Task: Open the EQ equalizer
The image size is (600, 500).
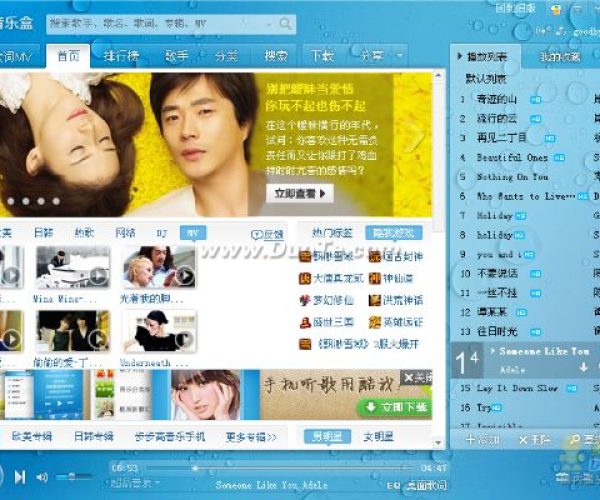Action: pyautogui.click(x=393, y=486)
